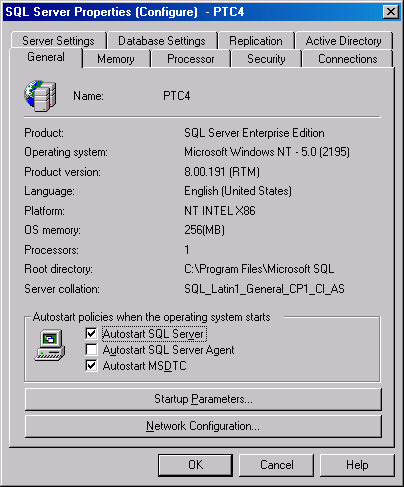Image resolution: width=404 pixels, height=487 pixels.
Task: Click the 'Operating system:' label
Action: pyautogui.click(x=66, y=152)
